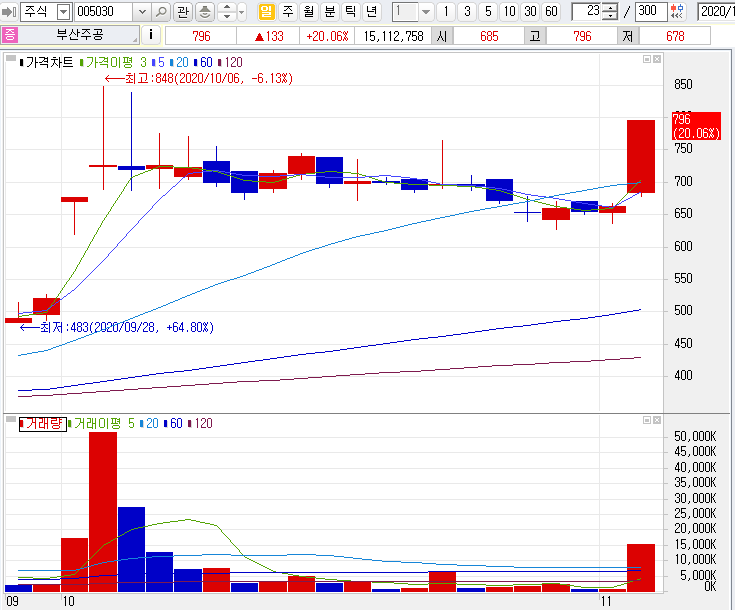This screenshot has height=610, width=735.
Task: Toggle the volume 60-day average legend
Action: [x=173, y=424]
